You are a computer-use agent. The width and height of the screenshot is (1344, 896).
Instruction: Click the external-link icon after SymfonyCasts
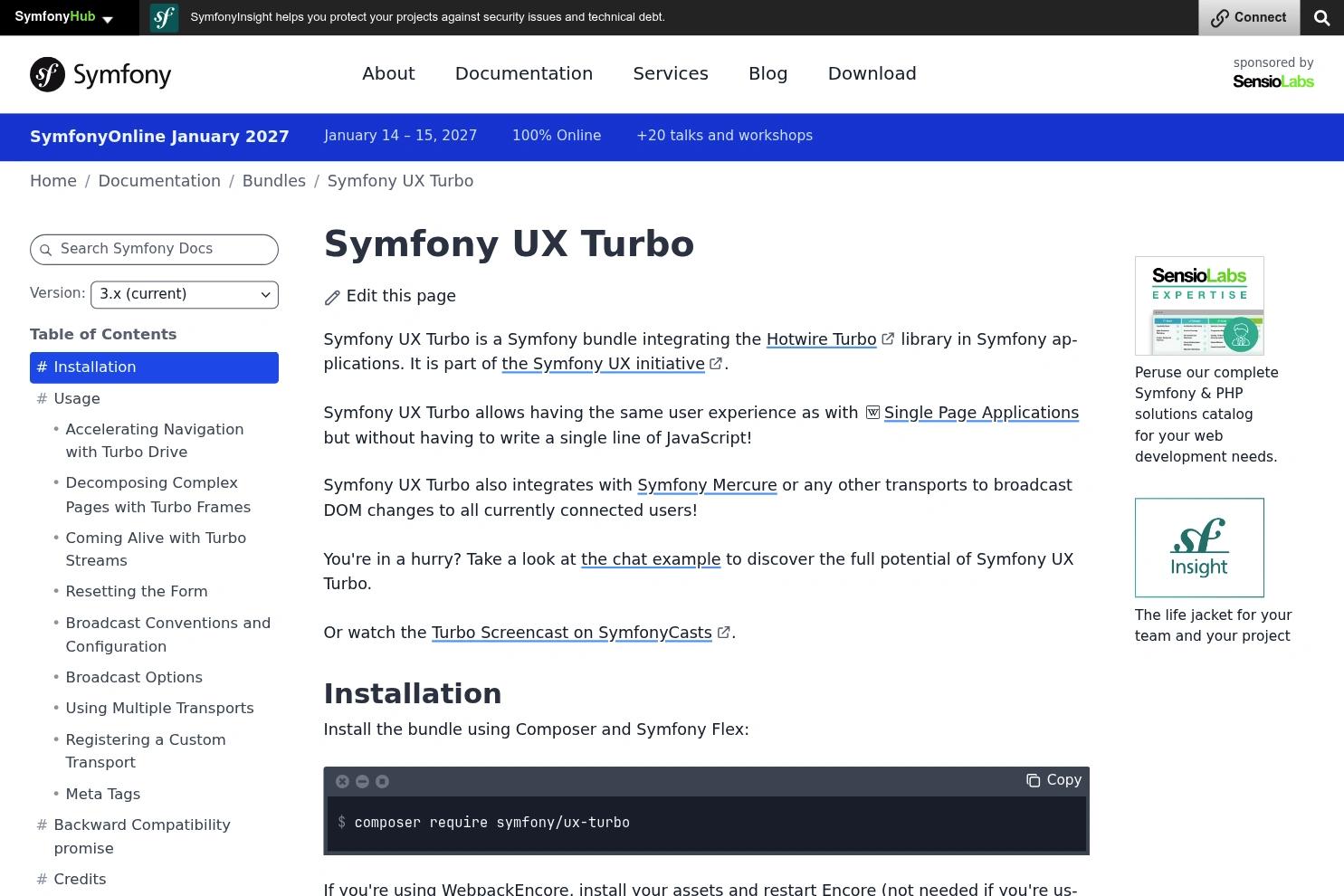(723, 633)
